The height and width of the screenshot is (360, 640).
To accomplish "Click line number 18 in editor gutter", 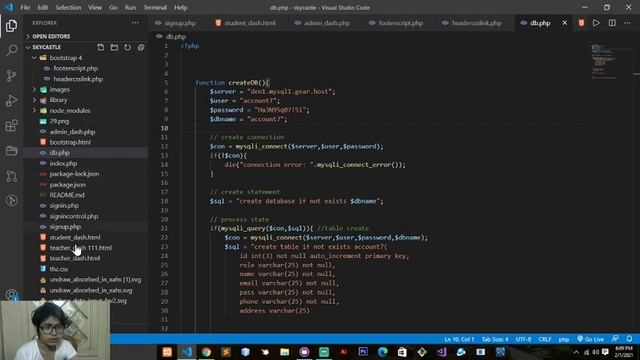I will pyautogui.click(x=164, y=201).
